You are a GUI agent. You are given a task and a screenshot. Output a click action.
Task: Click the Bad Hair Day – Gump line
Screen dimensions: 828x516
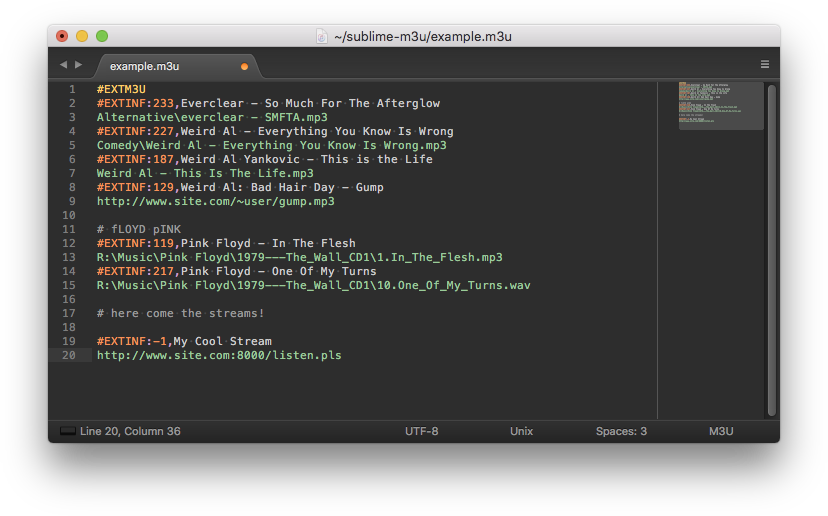(x=240, y=187)
